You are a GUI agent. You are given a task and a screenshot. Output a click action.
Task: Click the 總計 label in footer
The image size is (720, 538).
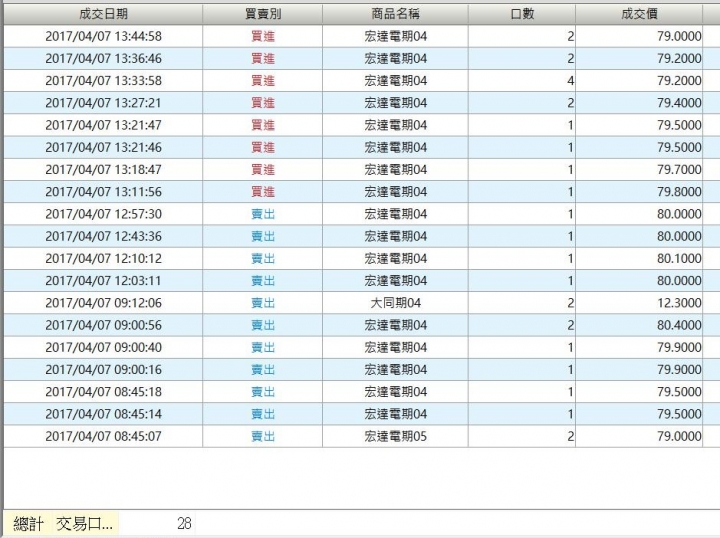[x=28, y=524]
